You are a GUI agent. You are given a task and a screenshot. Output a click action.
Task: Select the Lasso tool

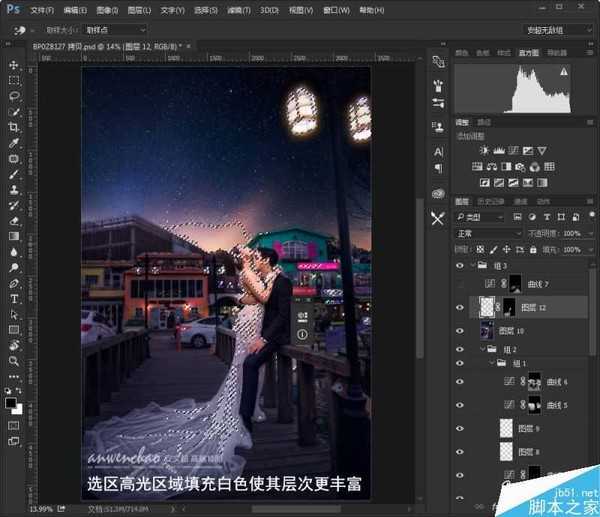click(x=14, y=96)
